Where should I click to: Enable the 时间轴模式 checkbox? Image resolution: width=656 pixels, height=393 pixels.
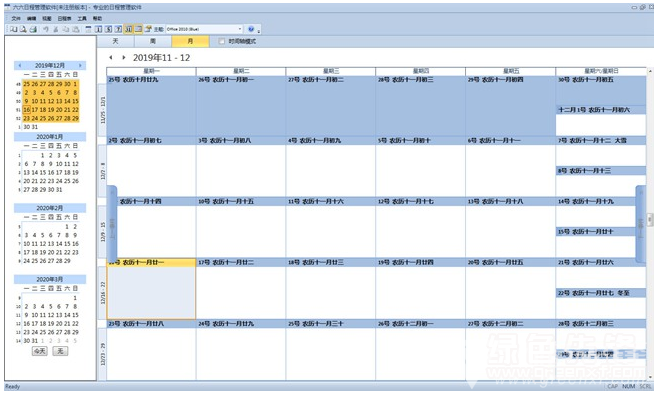[x=222, y=41]
